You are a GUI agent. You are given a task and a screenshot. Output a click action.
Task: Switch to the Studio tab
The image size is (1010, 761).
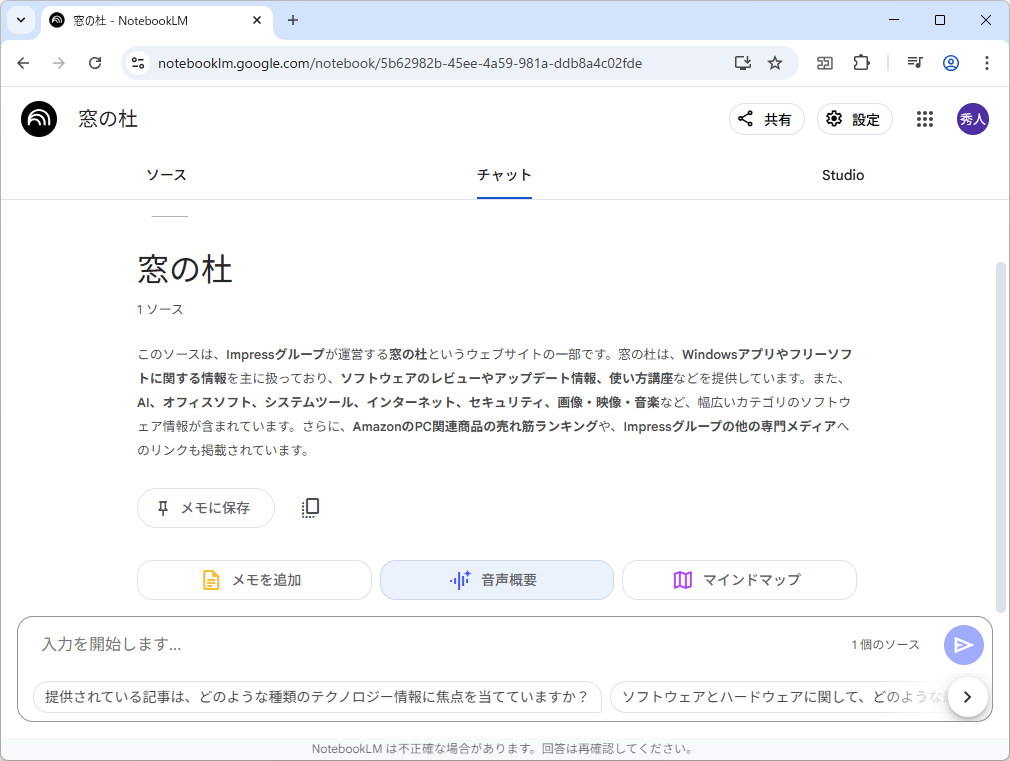(842, 175)
